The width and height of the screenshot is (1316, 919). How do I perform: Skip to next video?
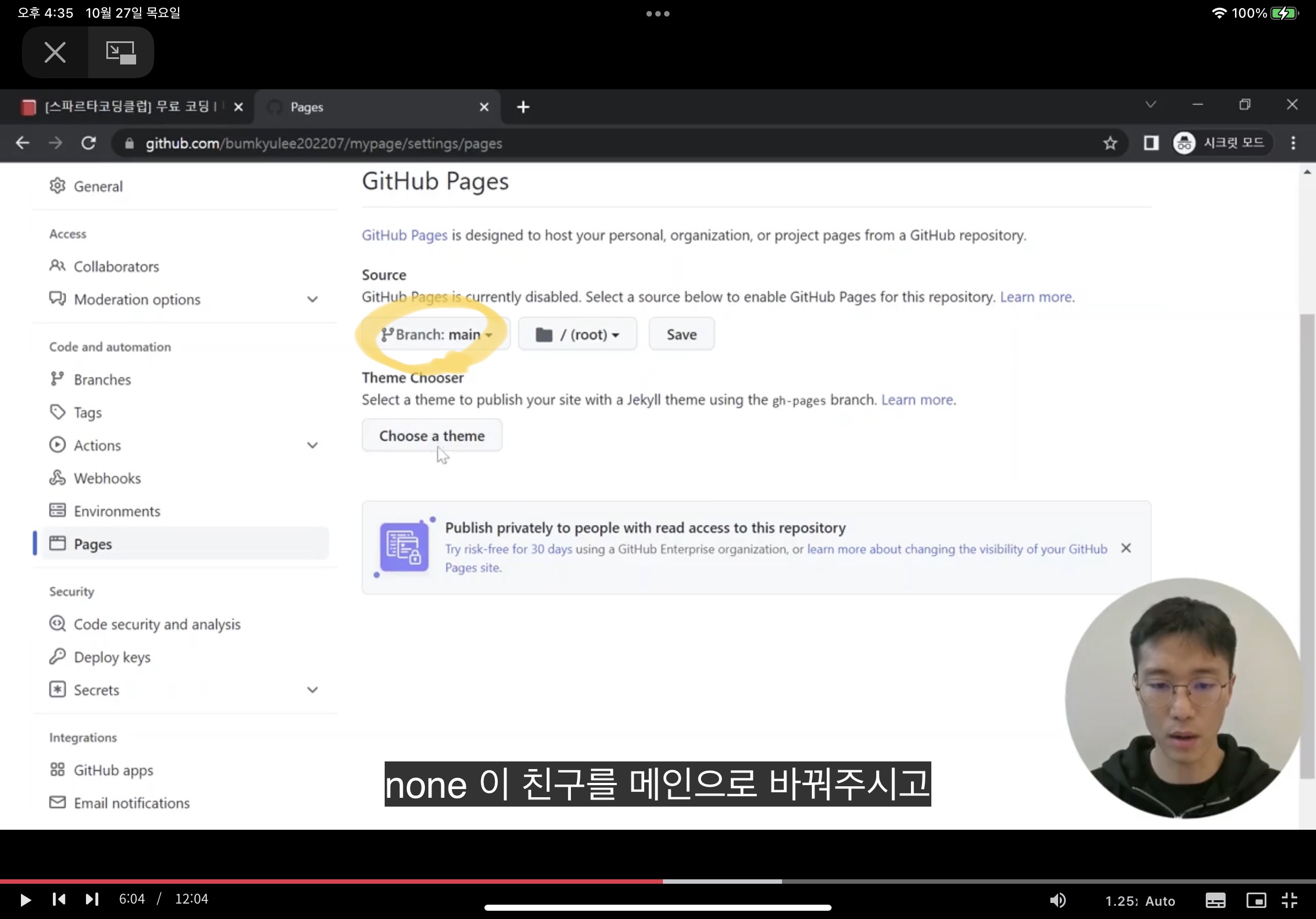92,900
